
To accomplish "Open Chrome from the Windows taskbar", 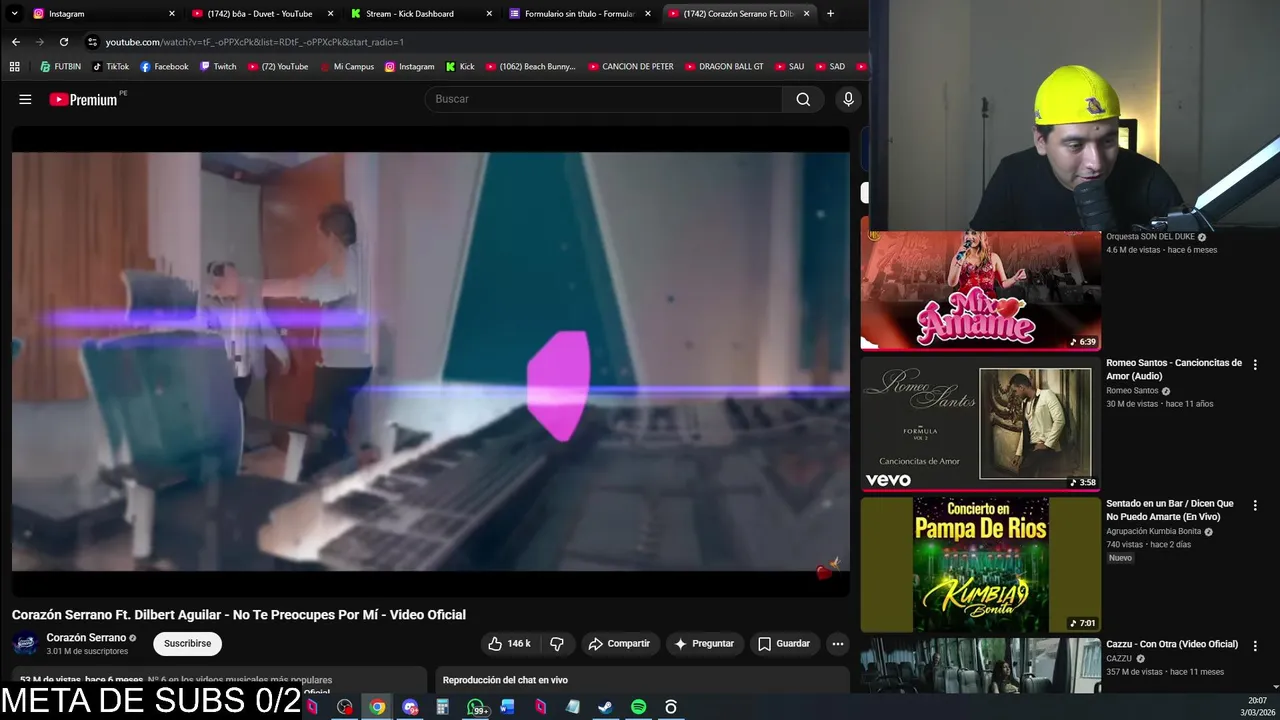I will [x=377, y=707].
